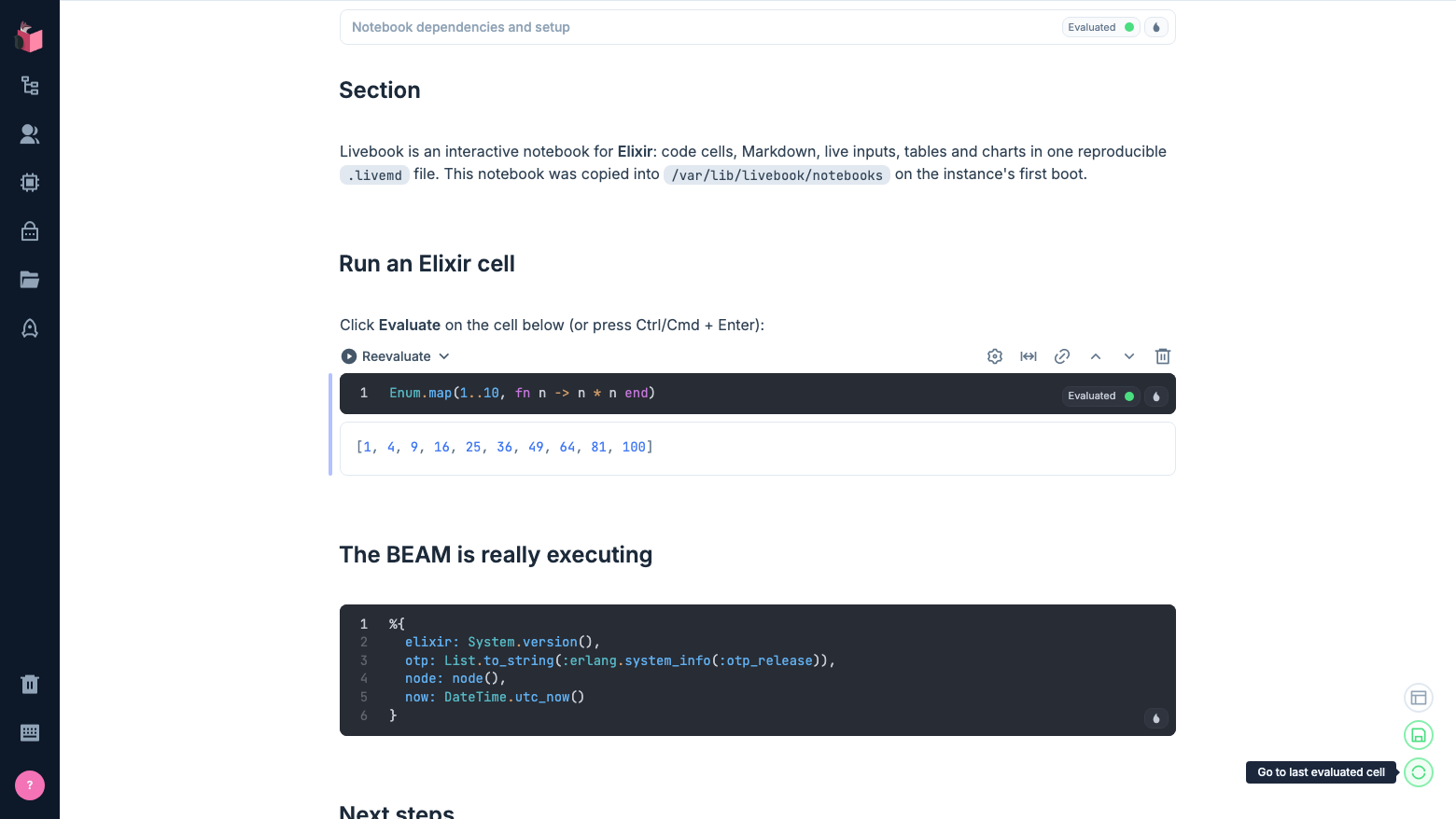Delete the Enum.map cell with trash icon
Screen dimensions: 1456x819
click(1163, 356)
